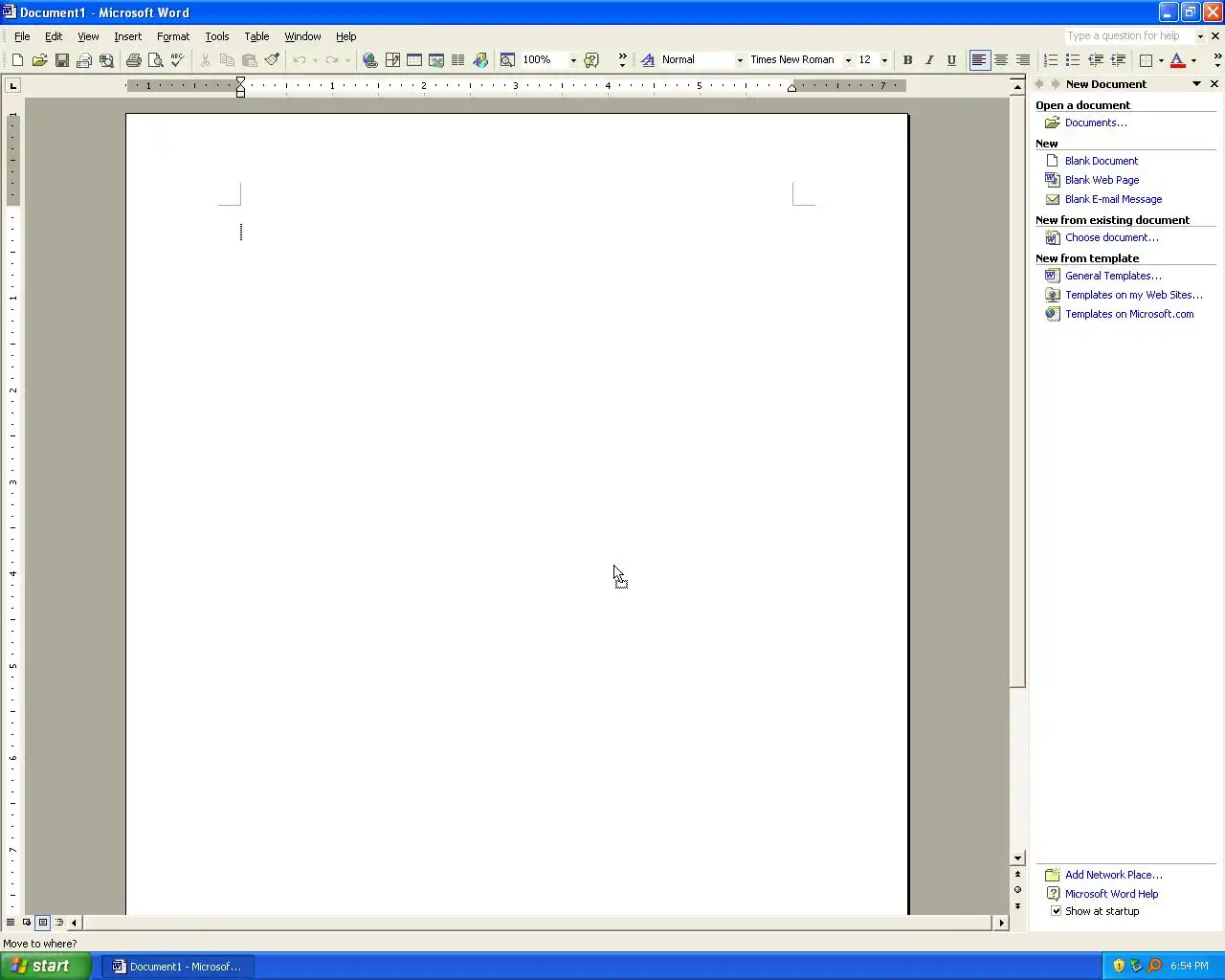The image size is (1225, 980).
Task: Open Print Preview from the toolbar
Action: (155, 60)
